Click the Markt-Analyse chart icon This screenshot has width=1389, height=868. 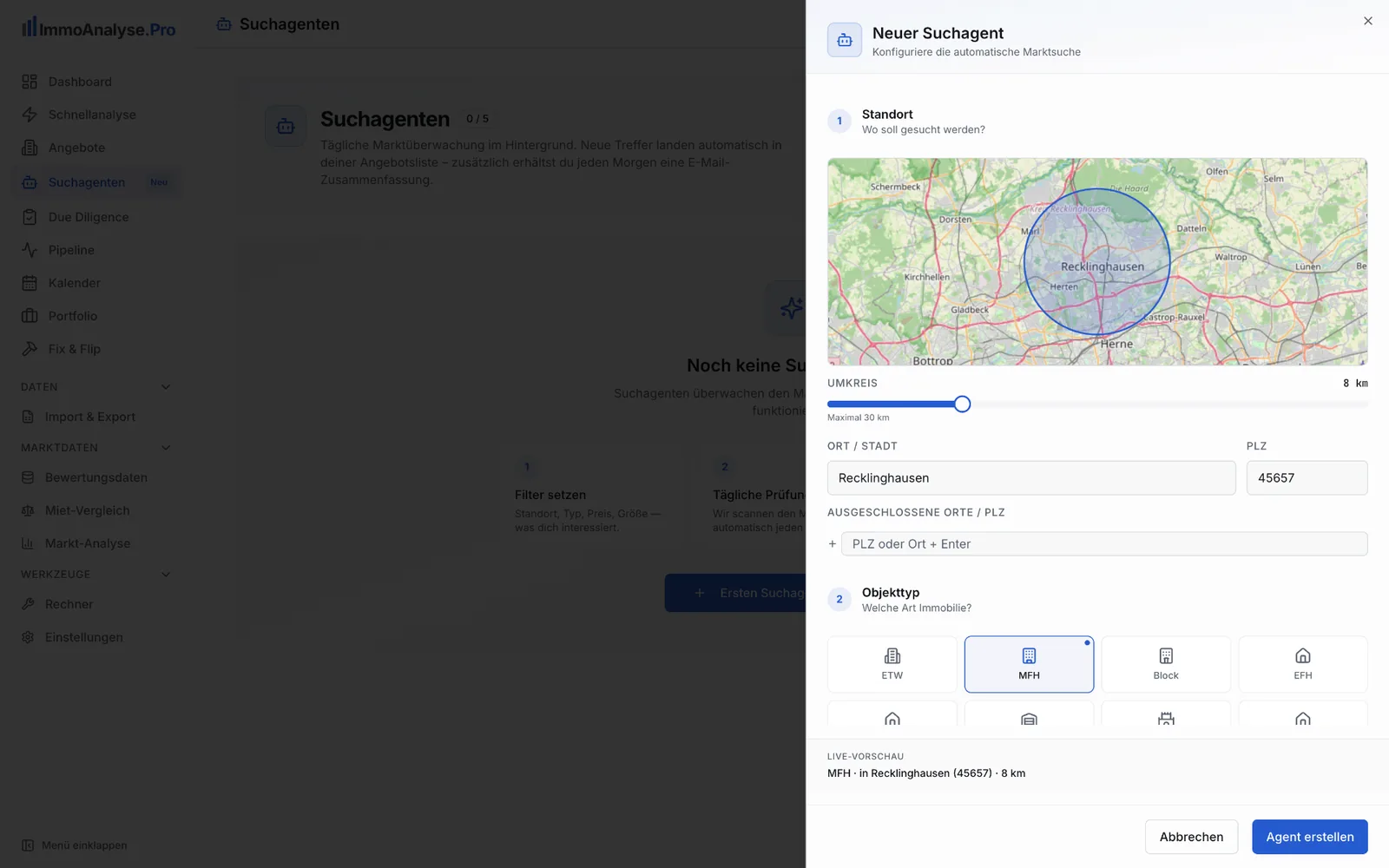[x=28, y=543]
